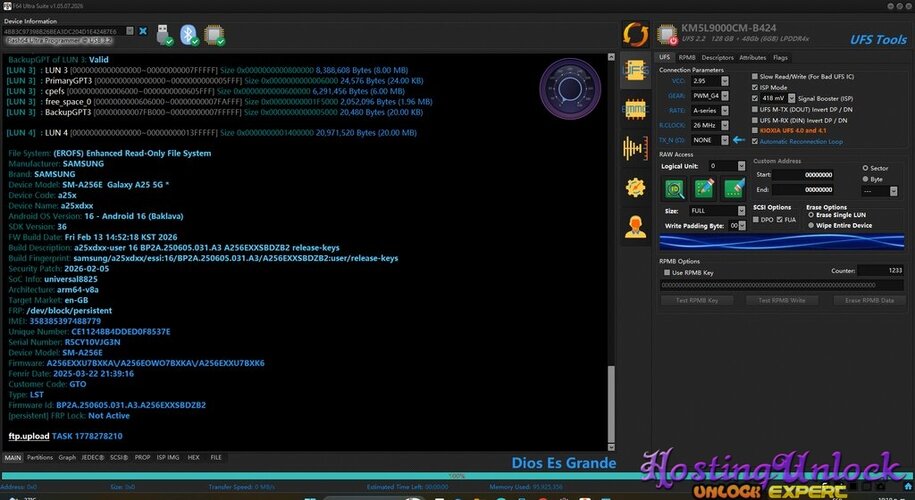Toggle the Signal Booster (ISP) checkbox
The width and height of the screenshot is (915, 500).
(755, 99)
